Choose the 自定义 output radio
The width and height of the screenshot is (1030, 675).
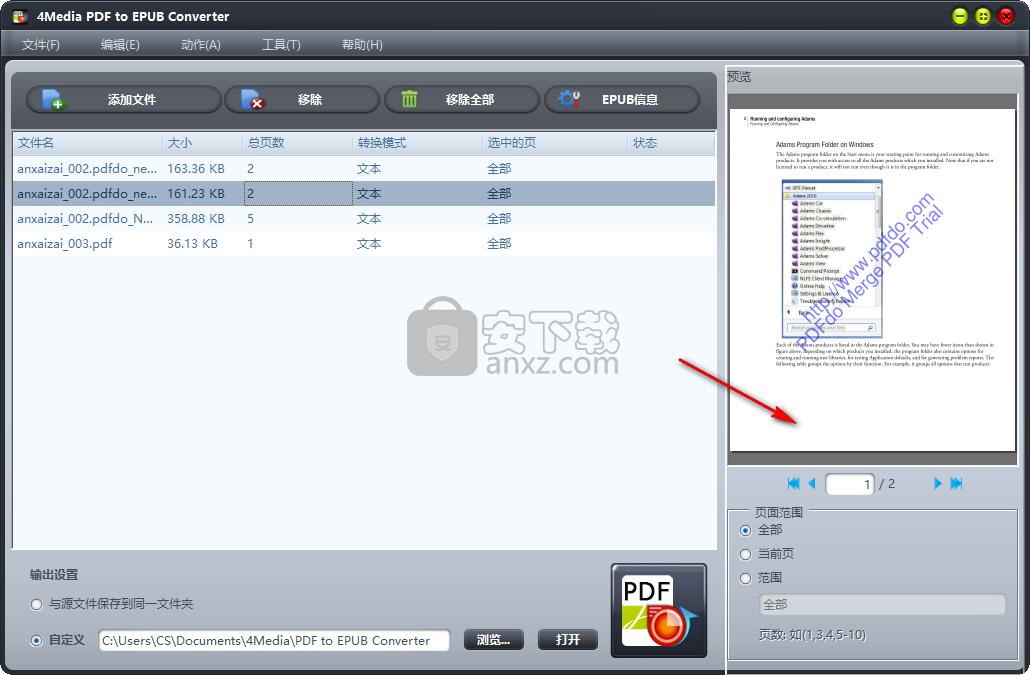pos(37,640)
